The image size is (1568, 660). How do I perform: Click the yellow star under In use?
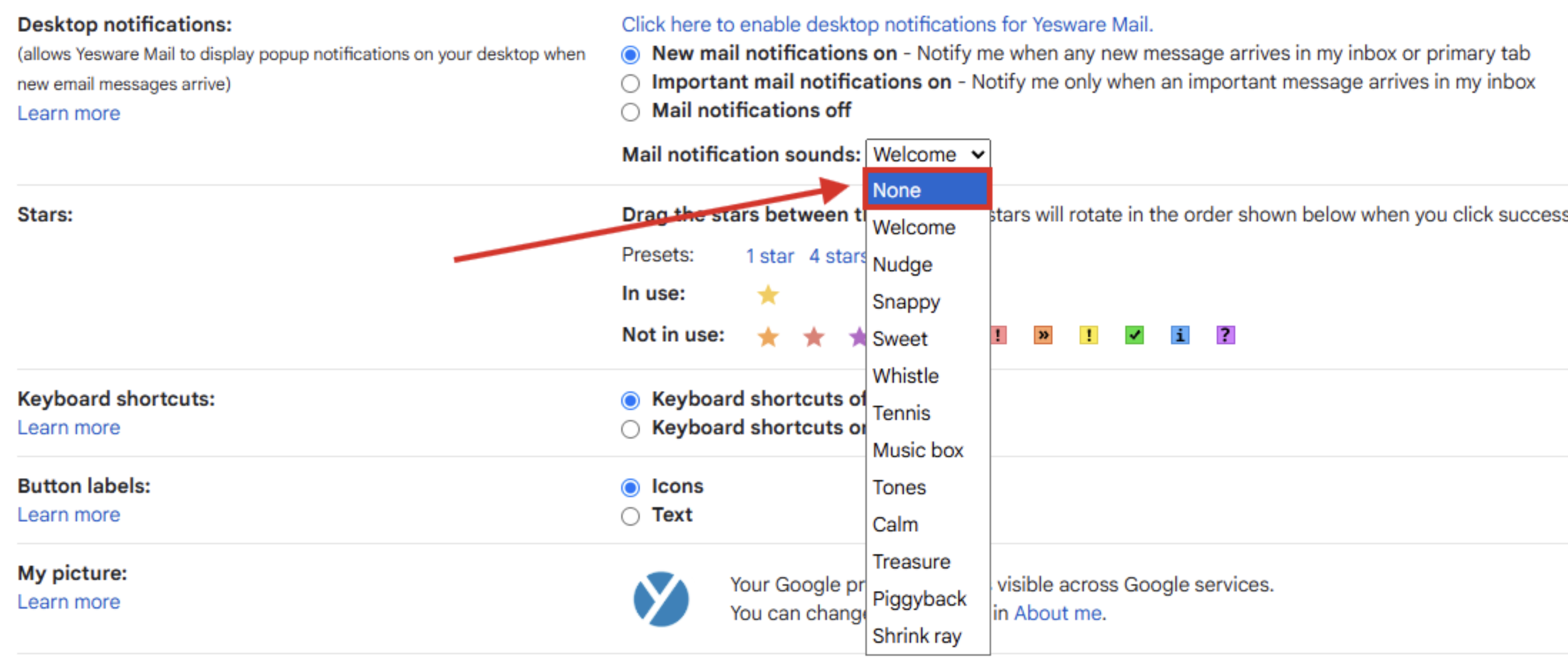click(768, 294)
